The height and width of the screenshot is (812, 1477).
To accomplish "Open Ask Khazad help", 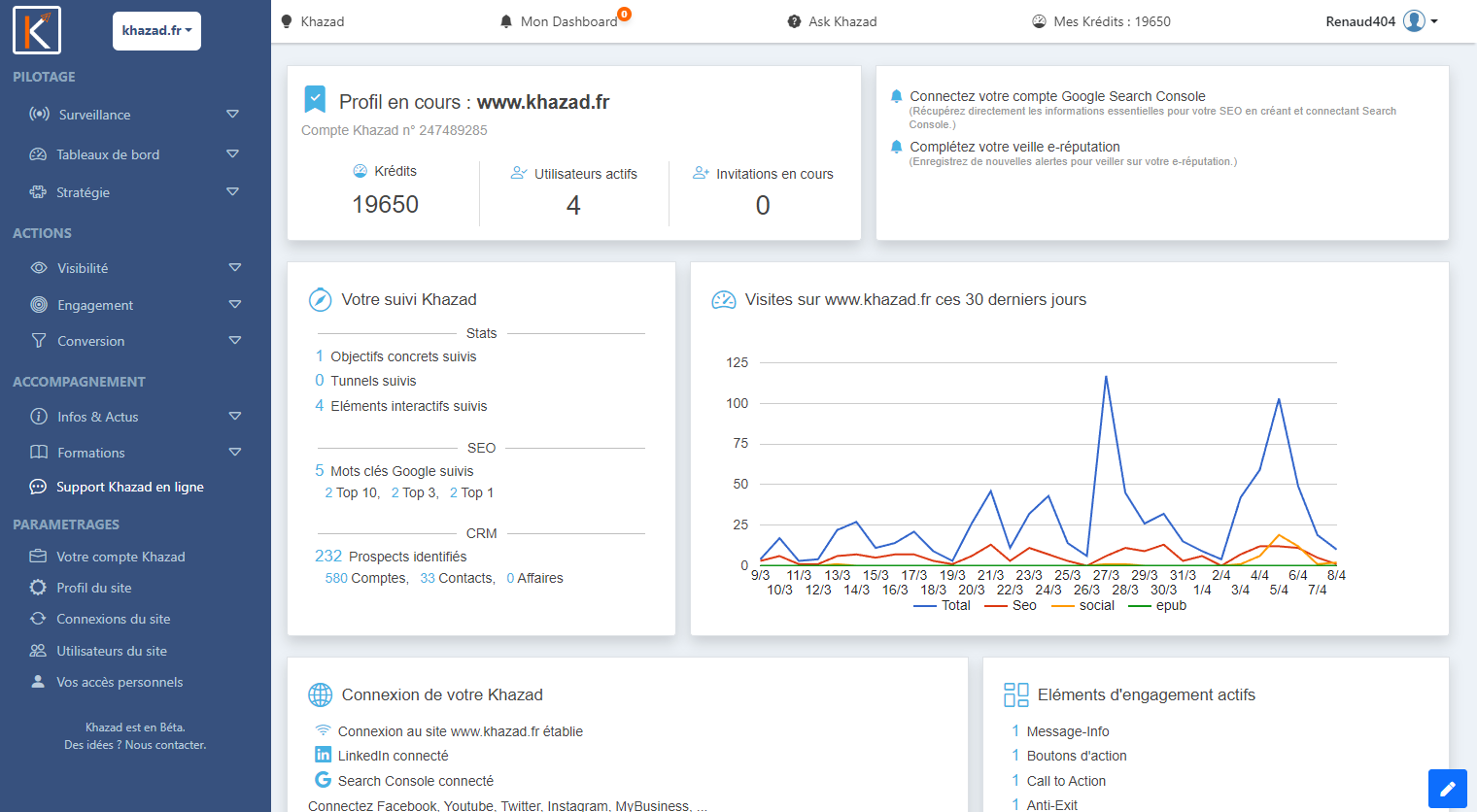I will coord(832,21).
